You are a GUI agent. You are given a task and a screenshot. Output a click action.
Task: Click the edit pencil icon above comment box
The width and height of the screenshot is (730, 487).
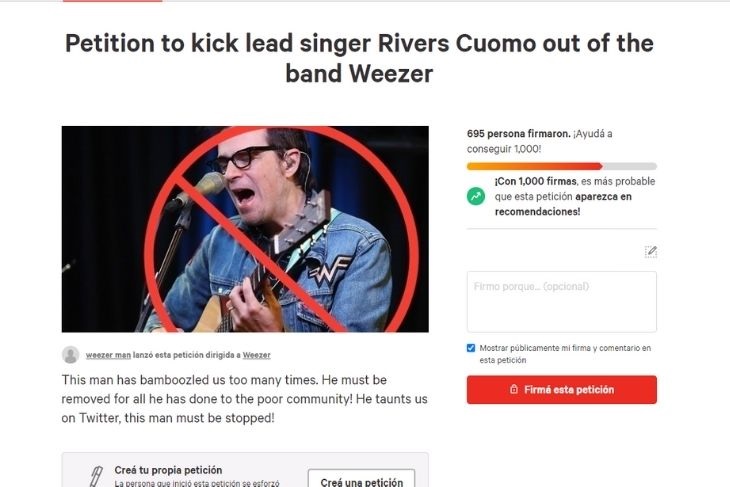tap(650, 251)
